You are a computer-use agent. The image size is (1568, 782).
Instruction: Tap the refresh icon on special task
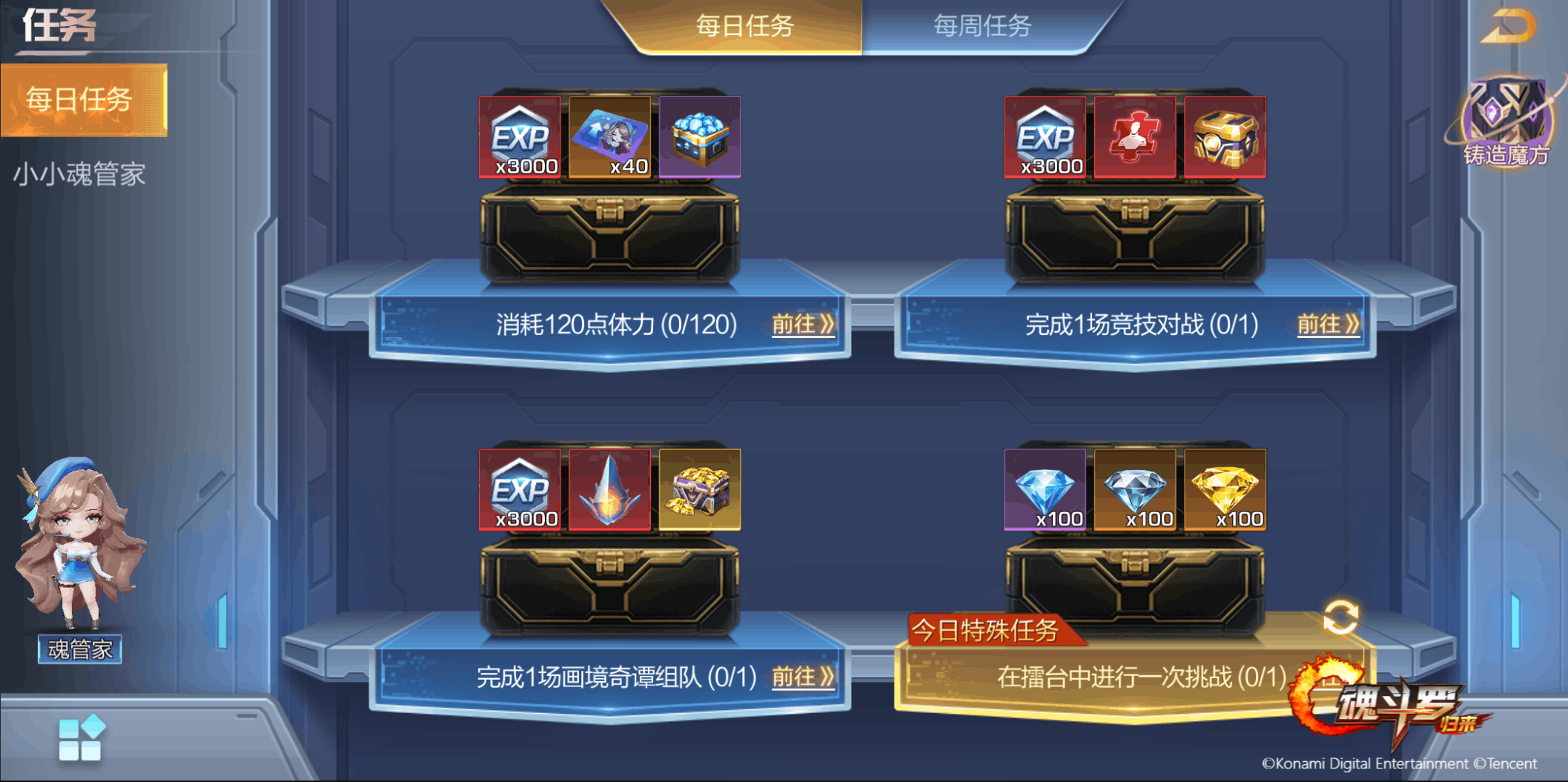[1341, 617]
